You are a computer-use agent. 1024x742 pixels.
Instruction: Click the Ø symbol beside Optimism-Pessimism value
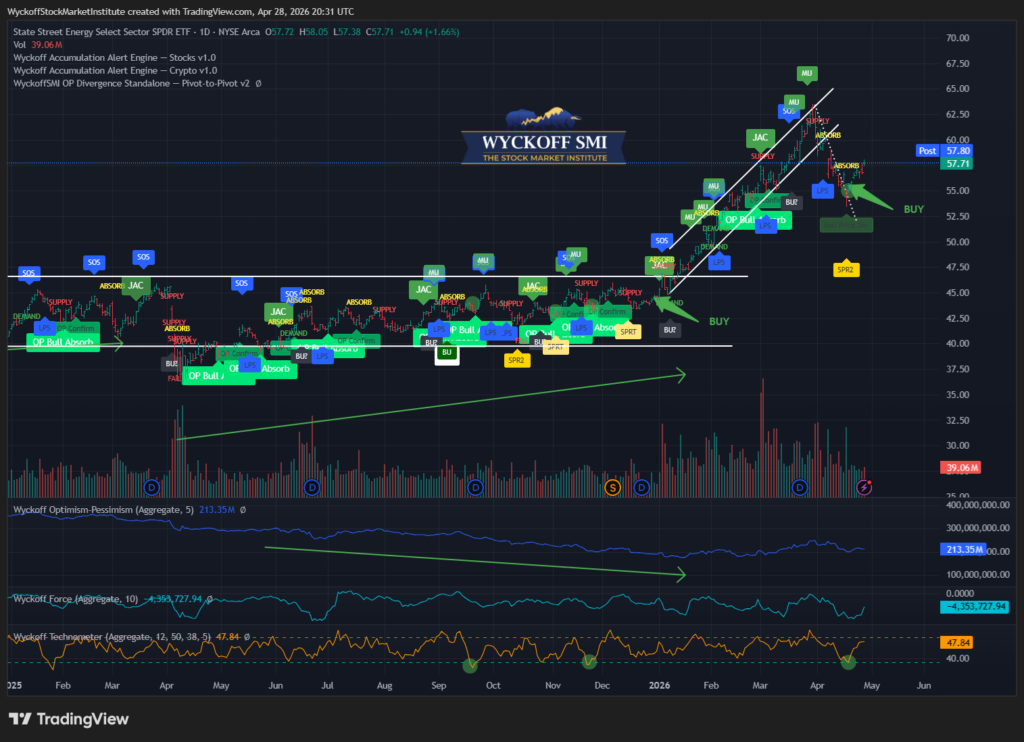click(243, 510)
